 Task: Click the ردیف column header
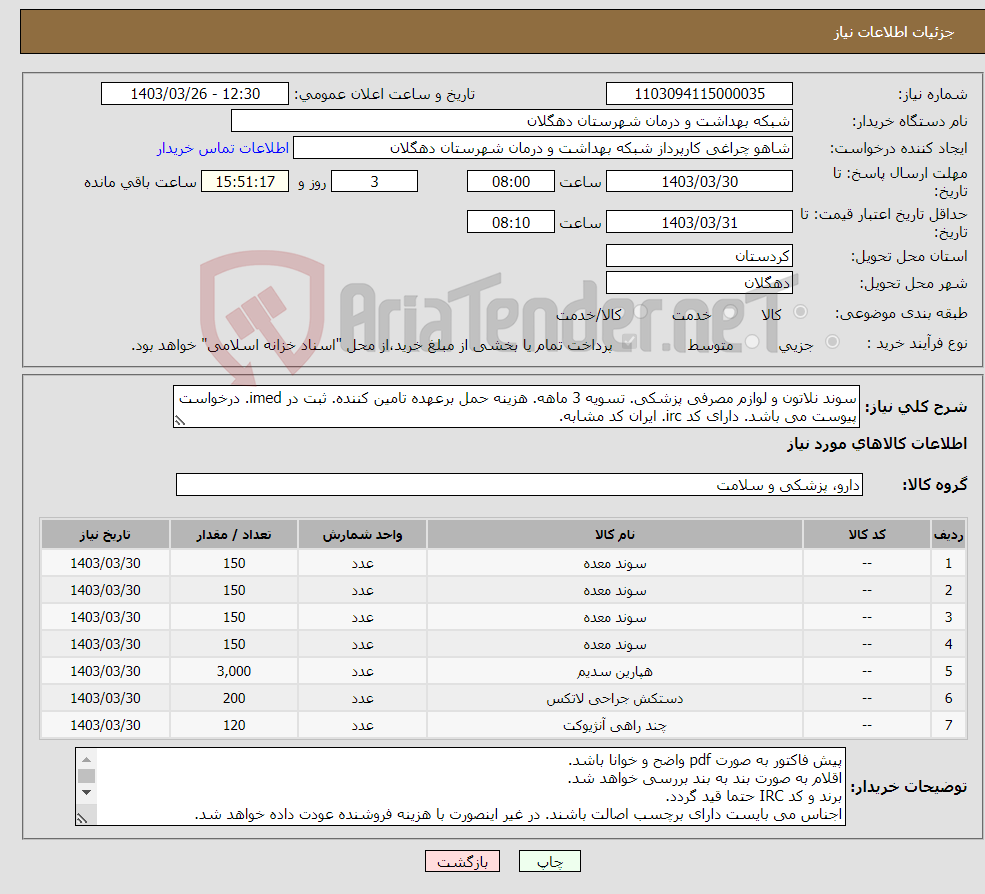click(x=949, y=535)
